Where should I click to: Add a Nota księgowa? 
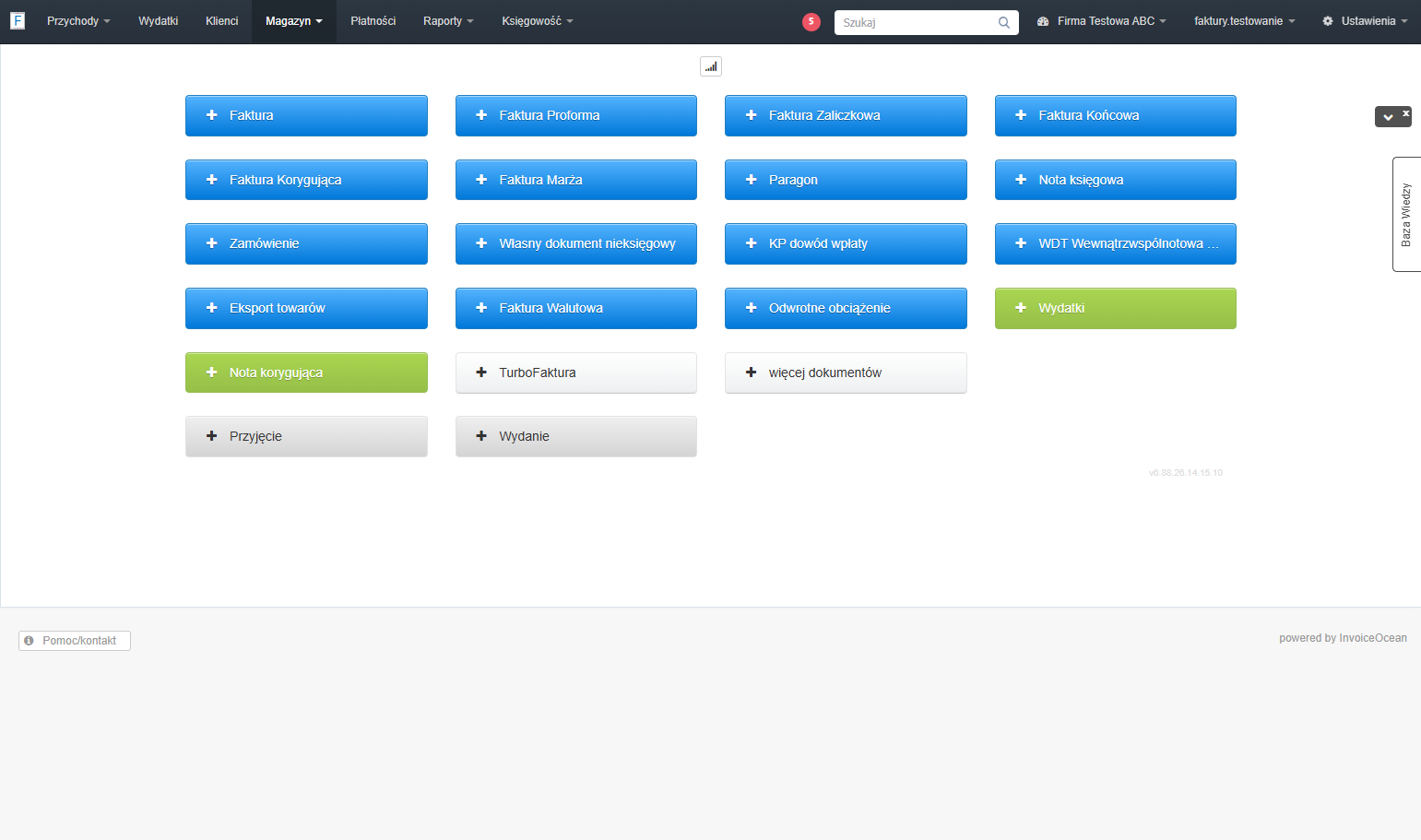point(1116,180)
